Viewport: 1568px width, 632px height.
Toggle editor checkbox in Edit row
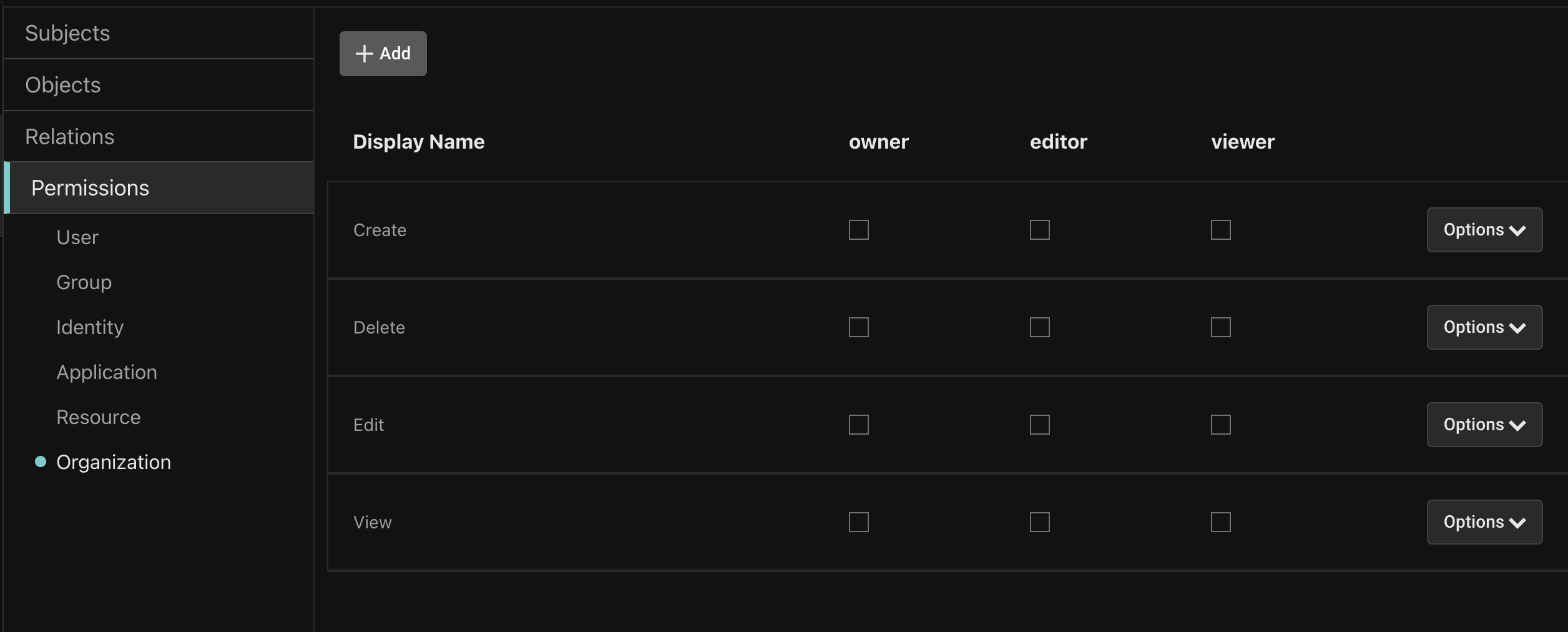pos(1039,425)
